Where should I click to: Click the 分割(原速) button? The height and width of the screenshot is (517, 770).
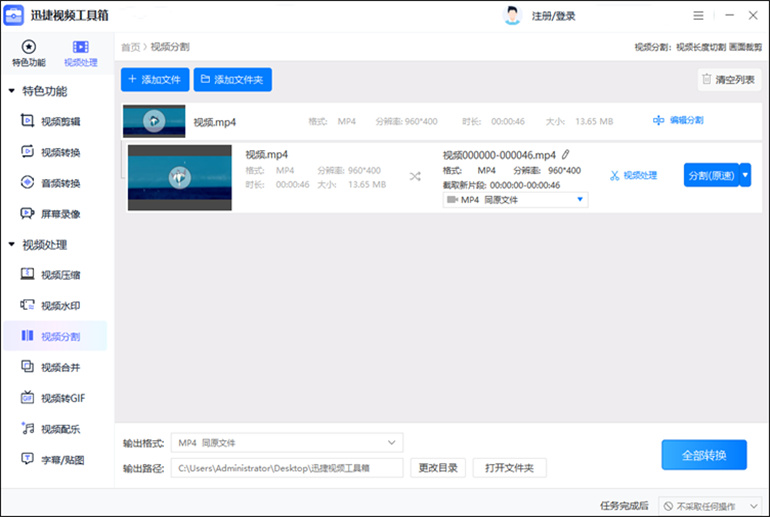[711, 175]
